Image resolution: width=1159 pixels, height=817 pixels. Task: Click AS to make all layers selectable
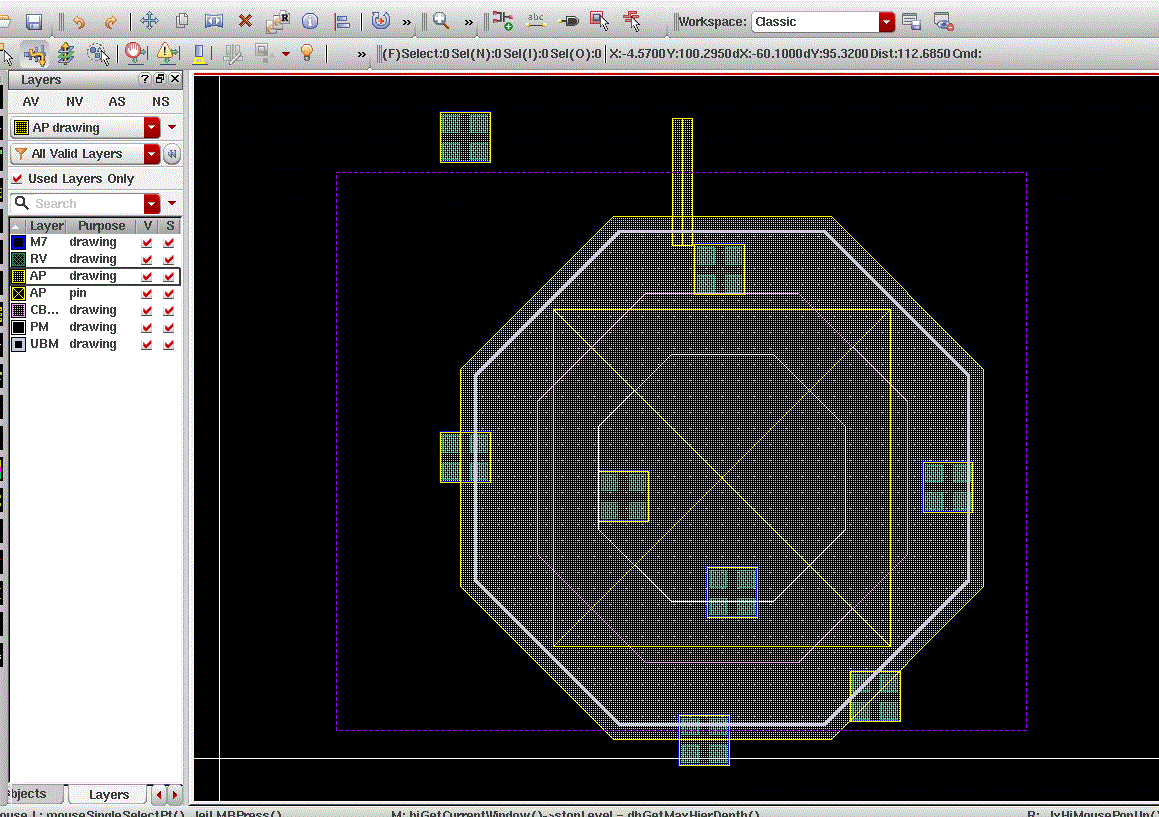tap(117, 101)
